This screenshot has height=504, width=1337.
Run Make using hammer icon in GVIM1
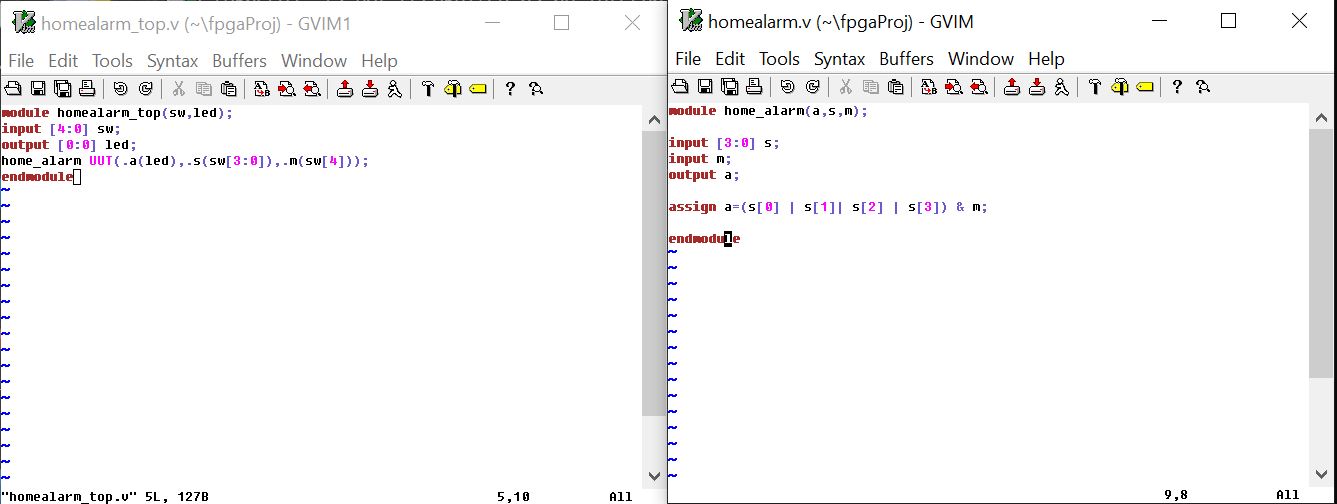[427, 89]
